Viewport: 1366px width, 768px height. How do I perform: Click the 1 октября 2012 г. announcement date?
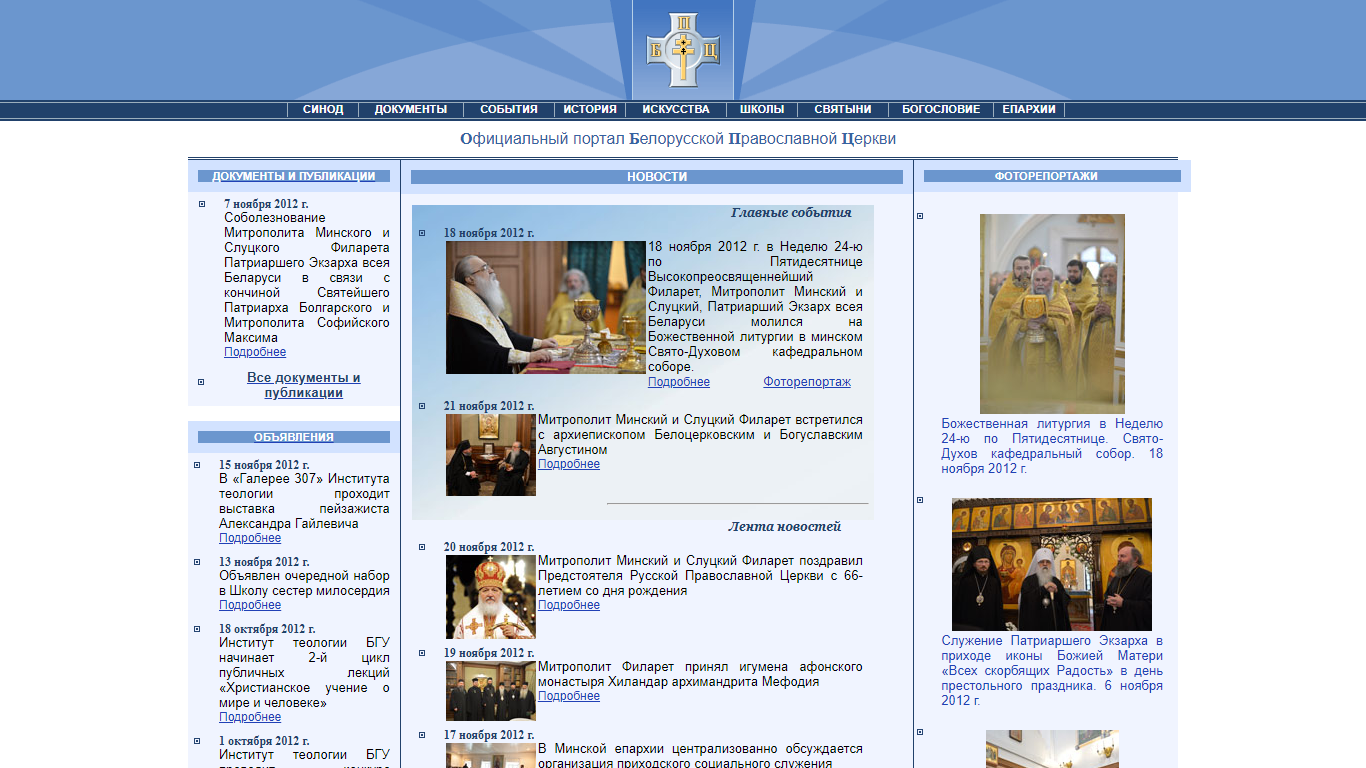[x=264, y=741]
